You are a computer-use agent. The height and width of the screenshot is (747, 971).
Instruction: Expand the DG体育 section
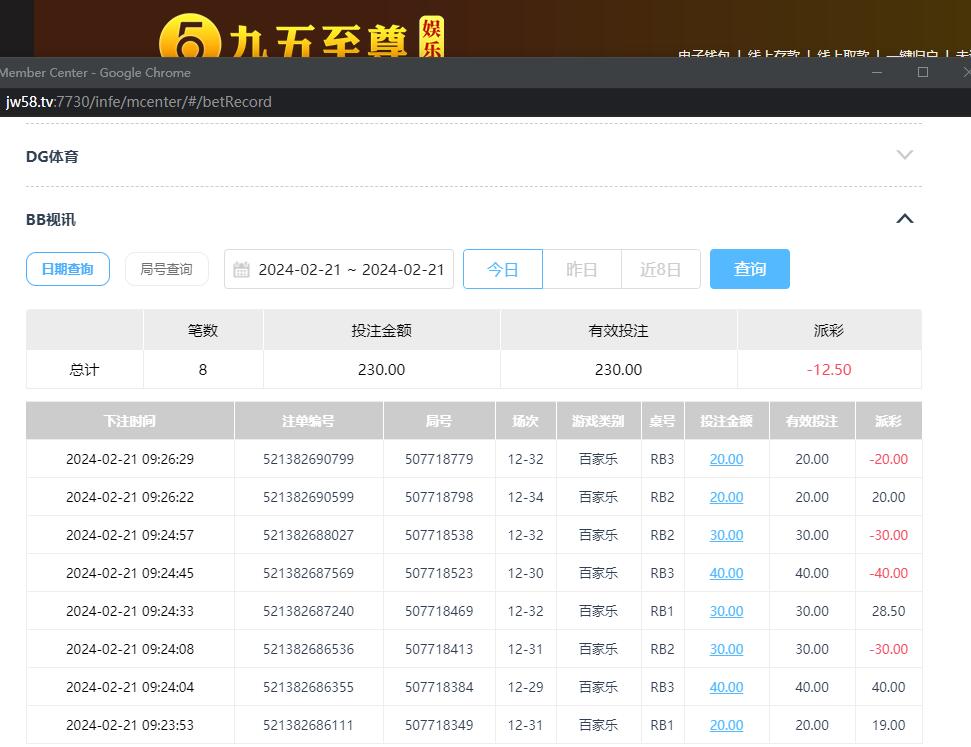coord(904,155)
